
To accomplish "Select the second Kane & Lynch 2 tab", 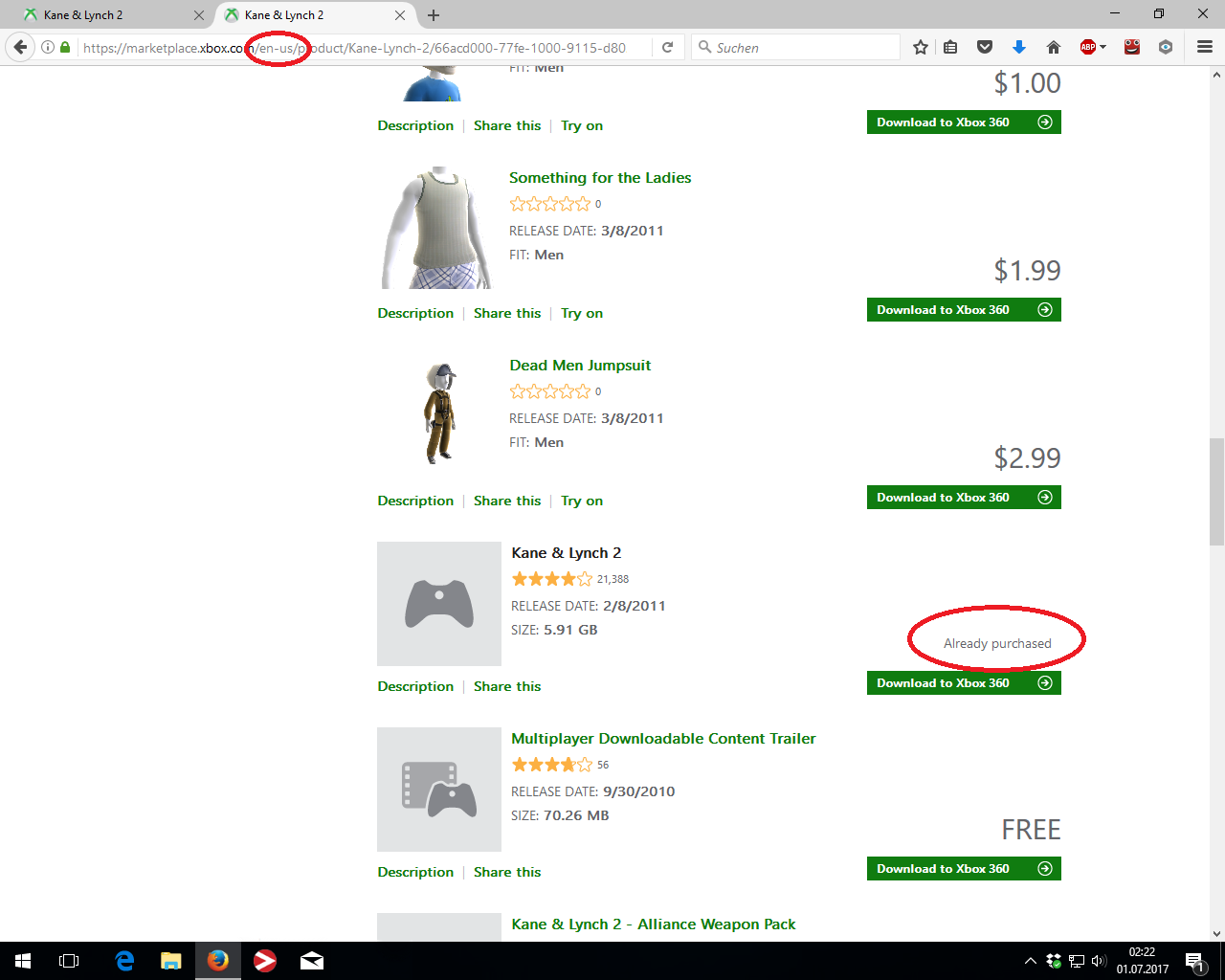I will tap(314, 15).
